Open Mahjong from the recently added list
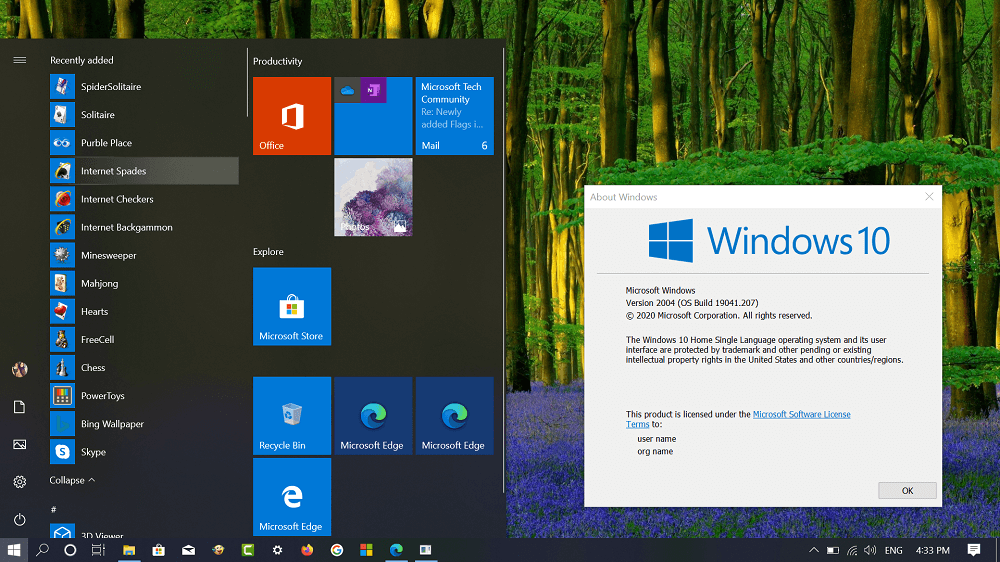The width and height of the screenshot is (1000, 562). pos(144,283)
